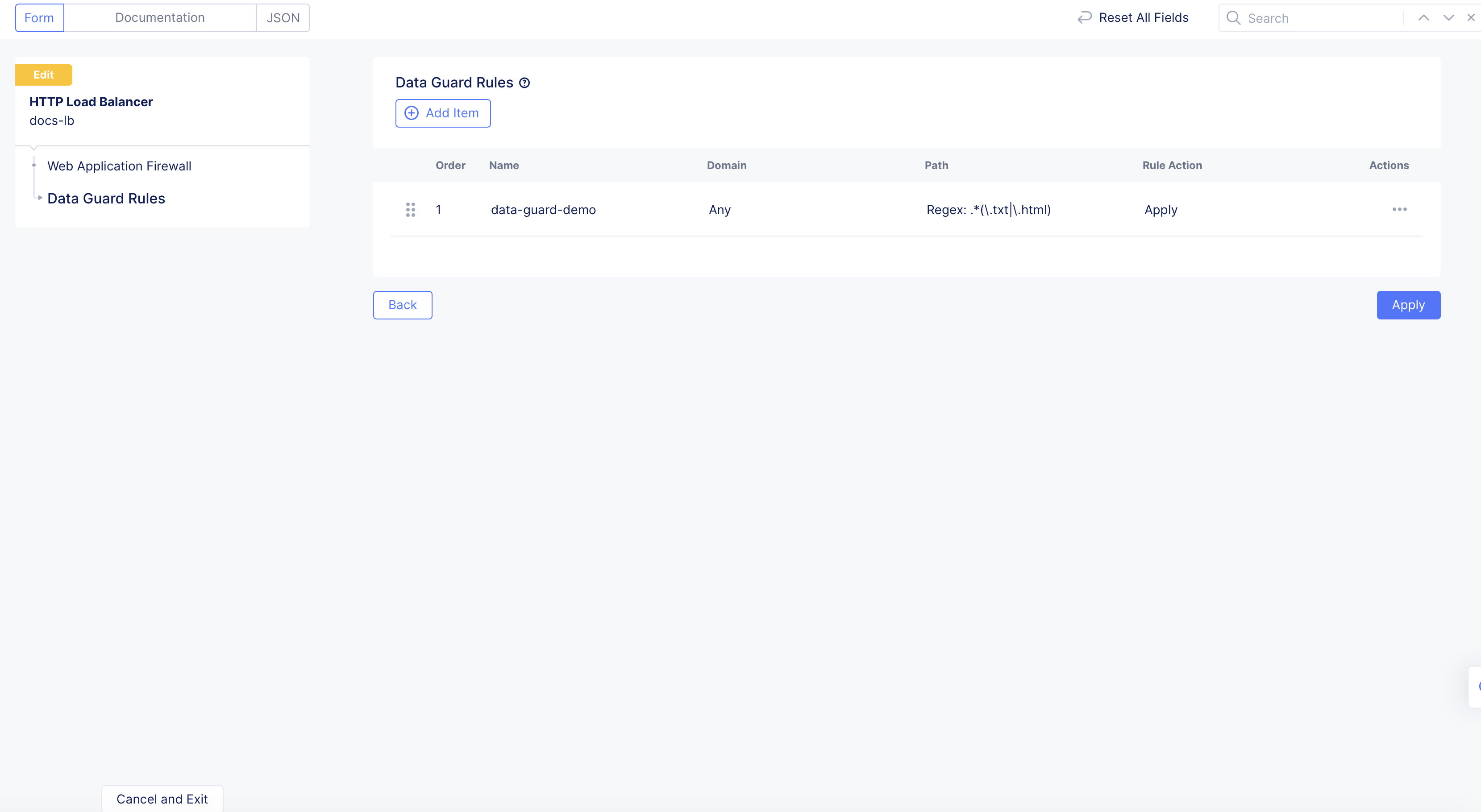Switch to the Form tab
1481x812 pixels.
[39, 18]
